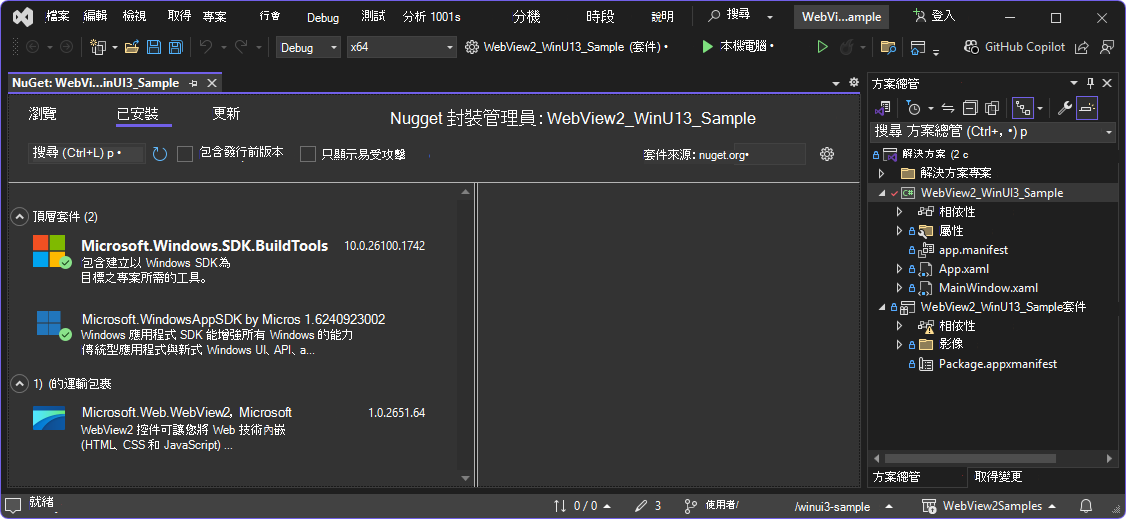Expand the 影像 folder node
This screenshot has height=519, width=1126.
pos(899,345)
